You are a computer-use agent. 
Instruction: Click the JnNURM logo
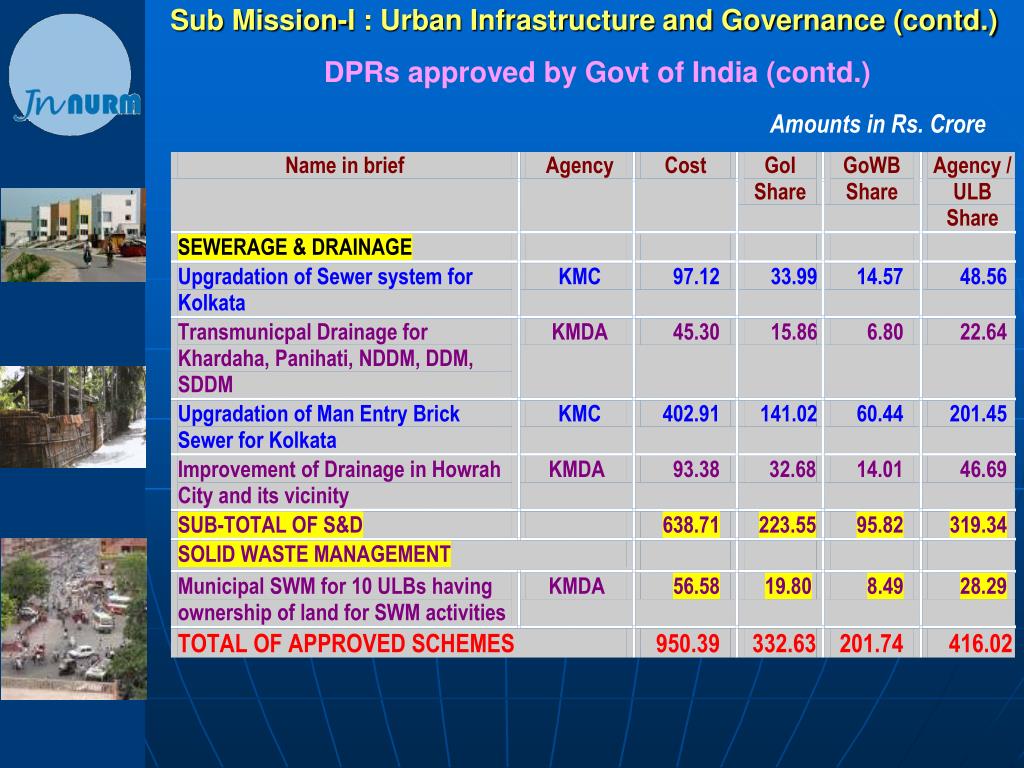[x=73, y=75]
